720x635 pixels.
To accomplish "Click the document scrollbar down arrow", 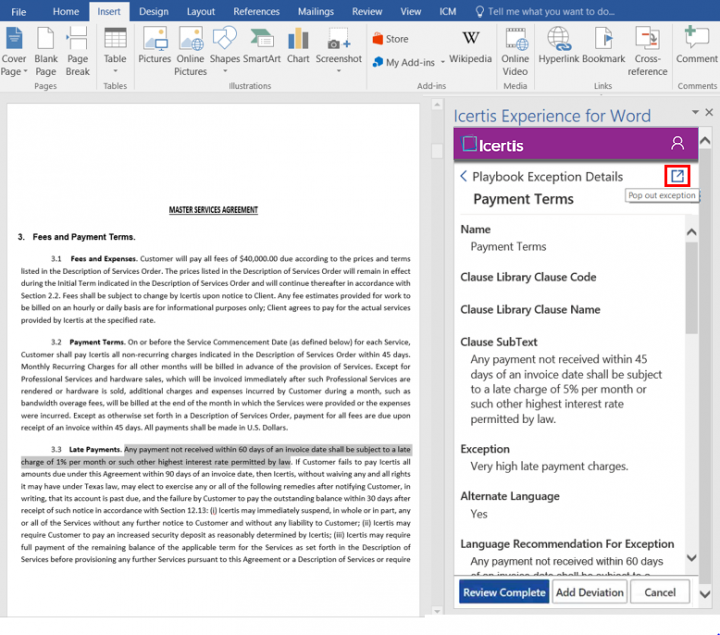I will click(x=437, y=611).
